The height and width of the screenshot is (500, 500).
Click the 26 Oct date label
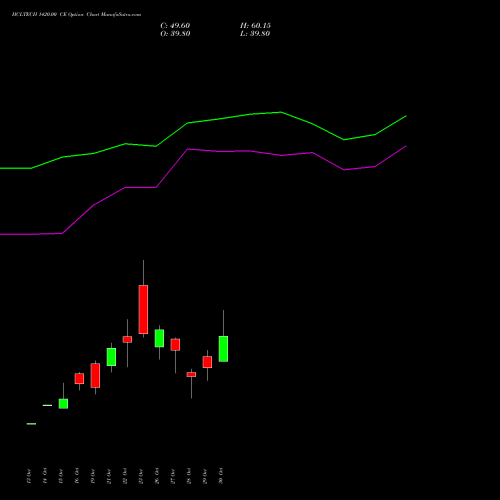[x=157, y=476]
